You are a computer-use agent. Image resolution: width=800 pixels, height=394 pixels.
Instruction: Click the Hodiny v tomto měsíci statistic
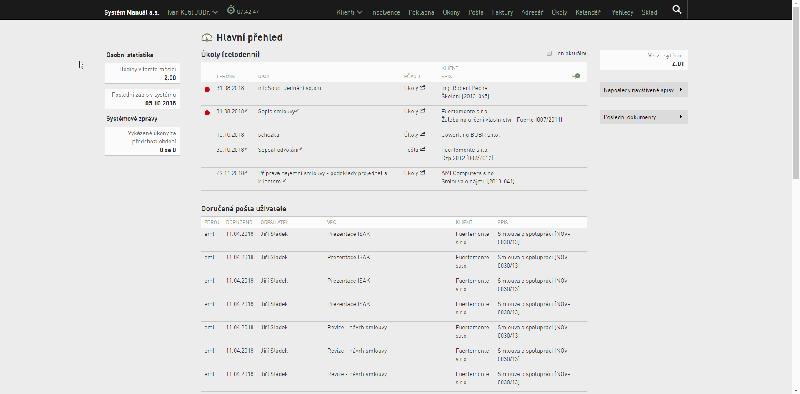click(142, 73)
